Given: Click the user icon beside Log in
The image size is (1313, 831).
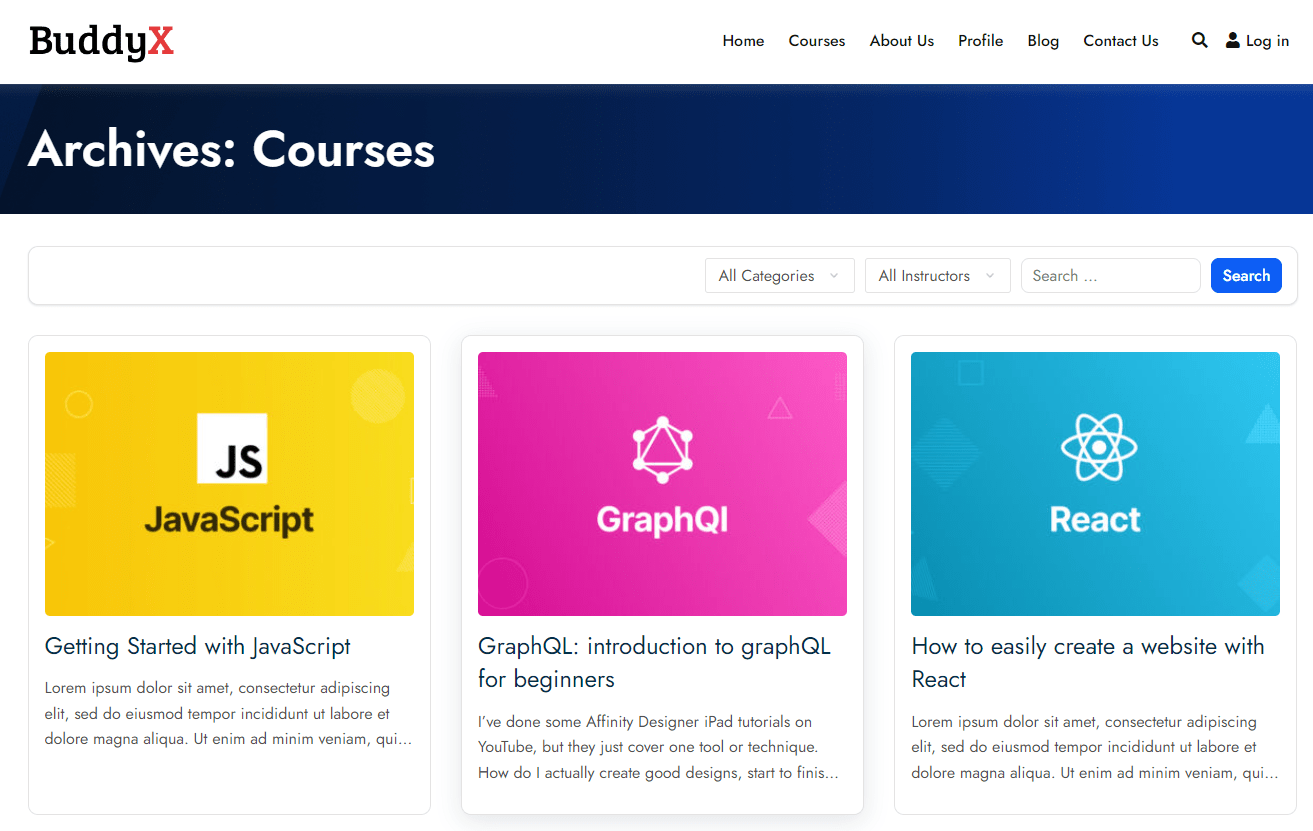Looking at the screenshot, I should (x=1232, y=41).
